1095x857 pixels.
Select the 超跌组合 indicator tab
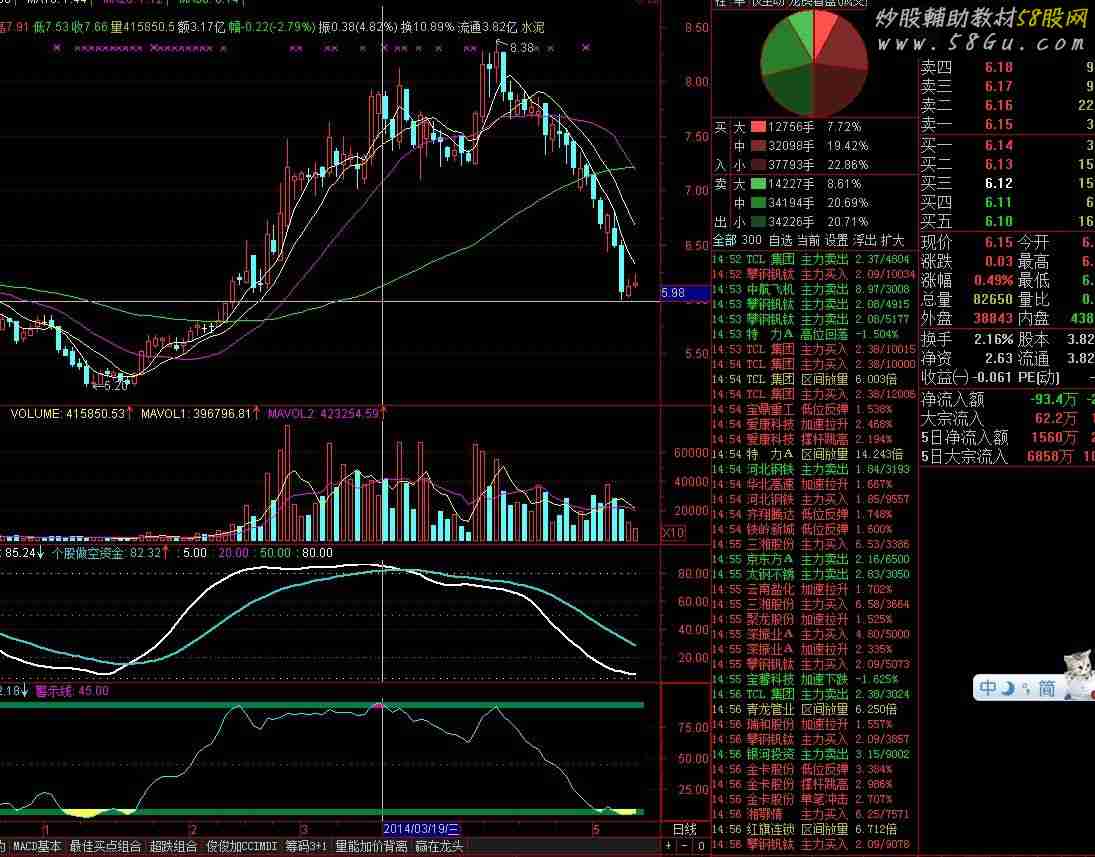(173, 847)
